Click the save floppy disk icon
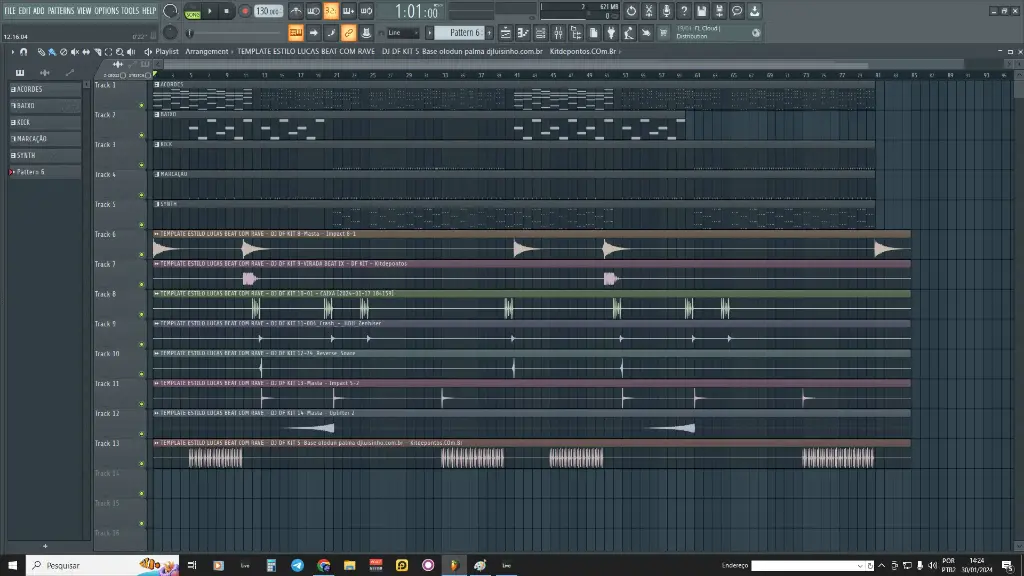 [x=701, y=11]
